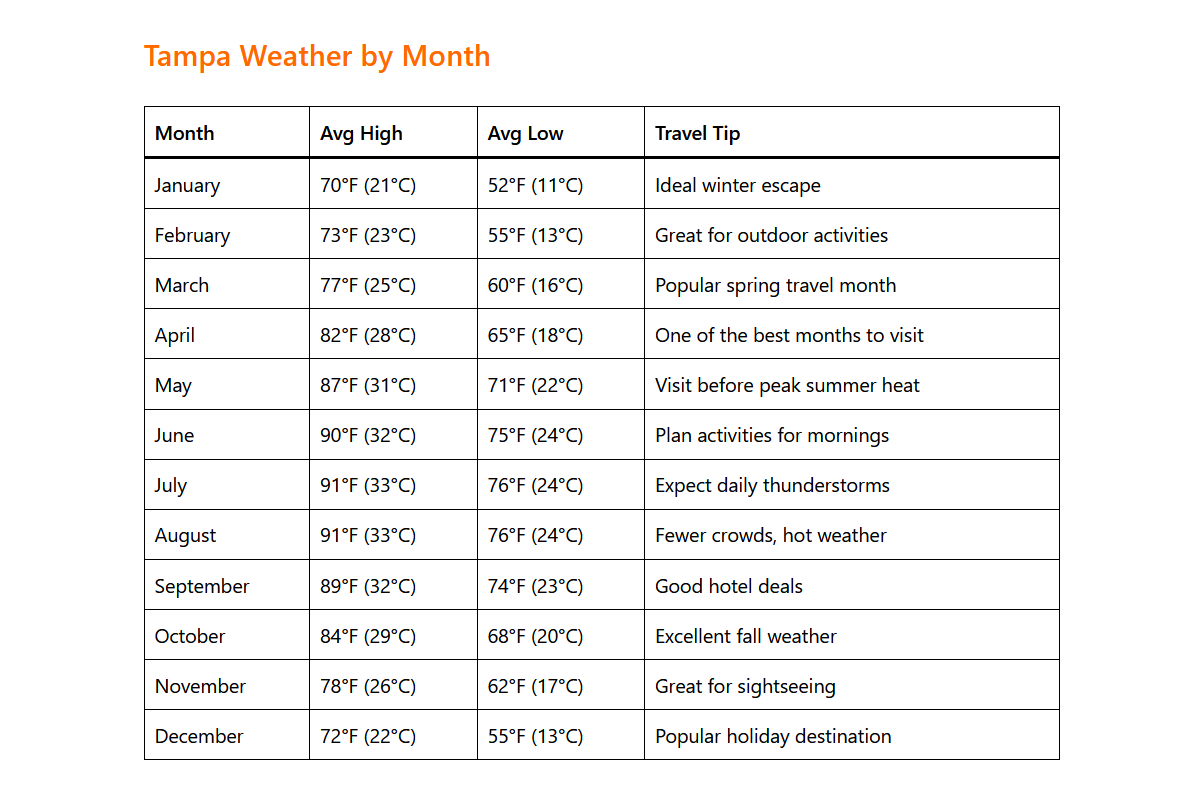1202x806 pixels.
Task: Click the 'Popular holiday destination' tip
Action: [x=773, y=736]
